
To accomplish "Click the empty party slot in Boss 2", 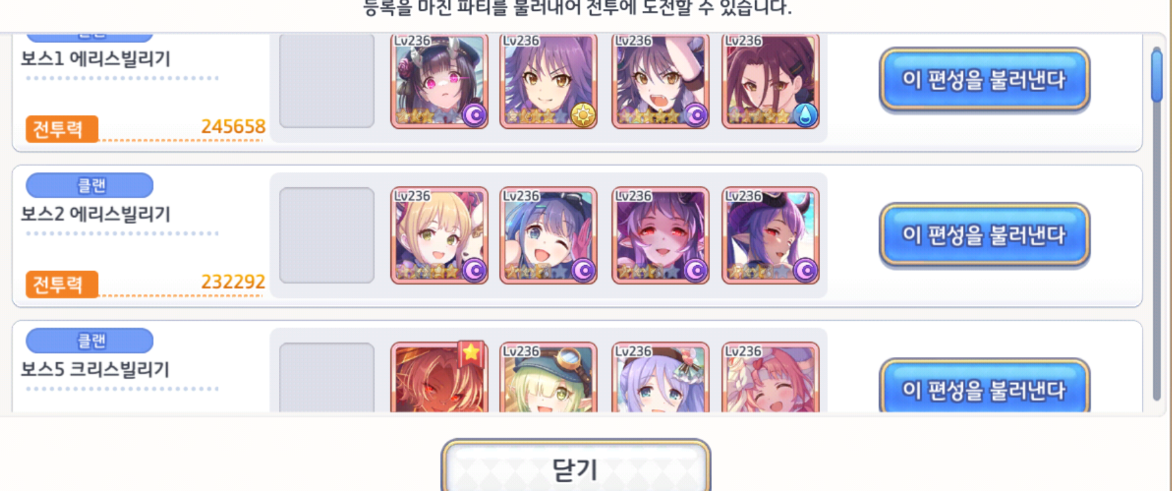I will pos(327,235).
